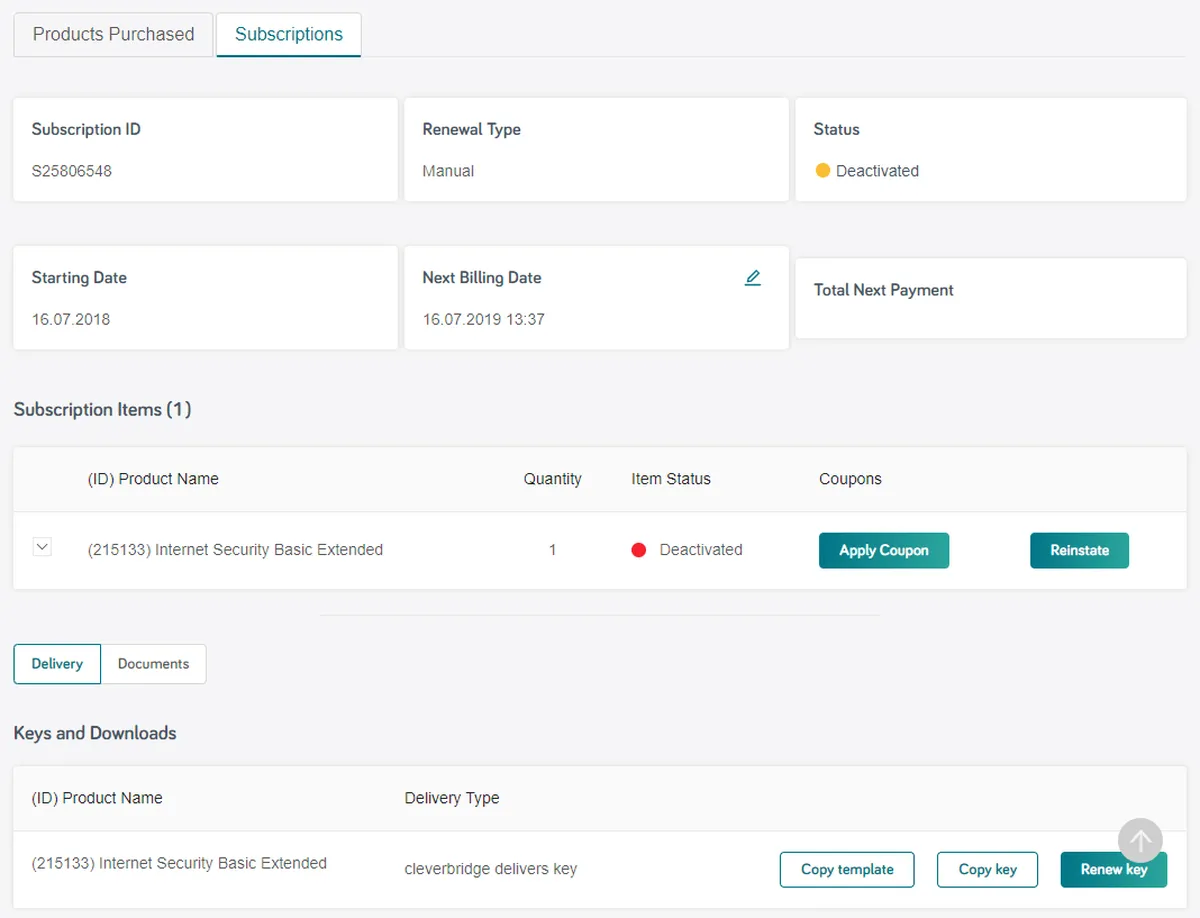Click the Copy template button
The height and width of the screenshot is (918, 1200).
pos(847,869)
